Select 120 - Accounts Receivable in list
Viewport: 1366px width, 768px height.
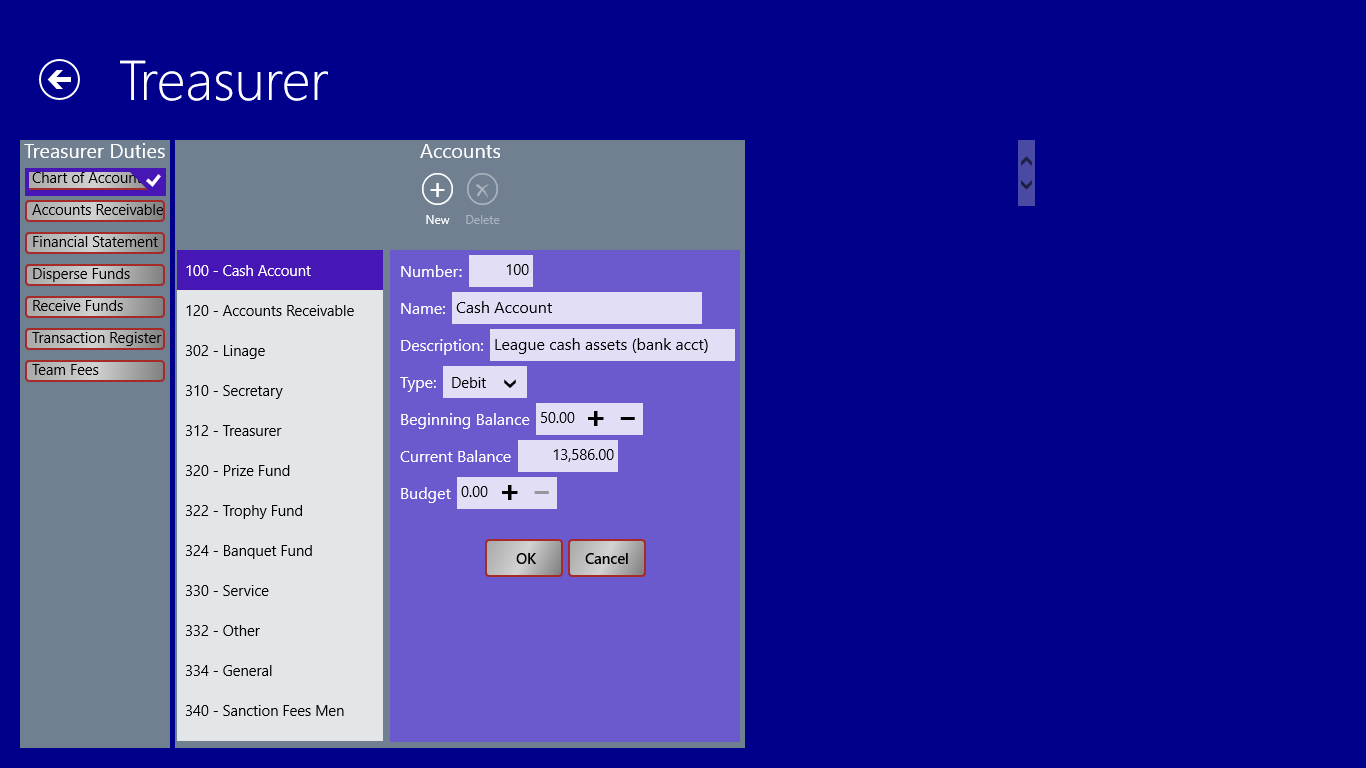coord(280,311)
